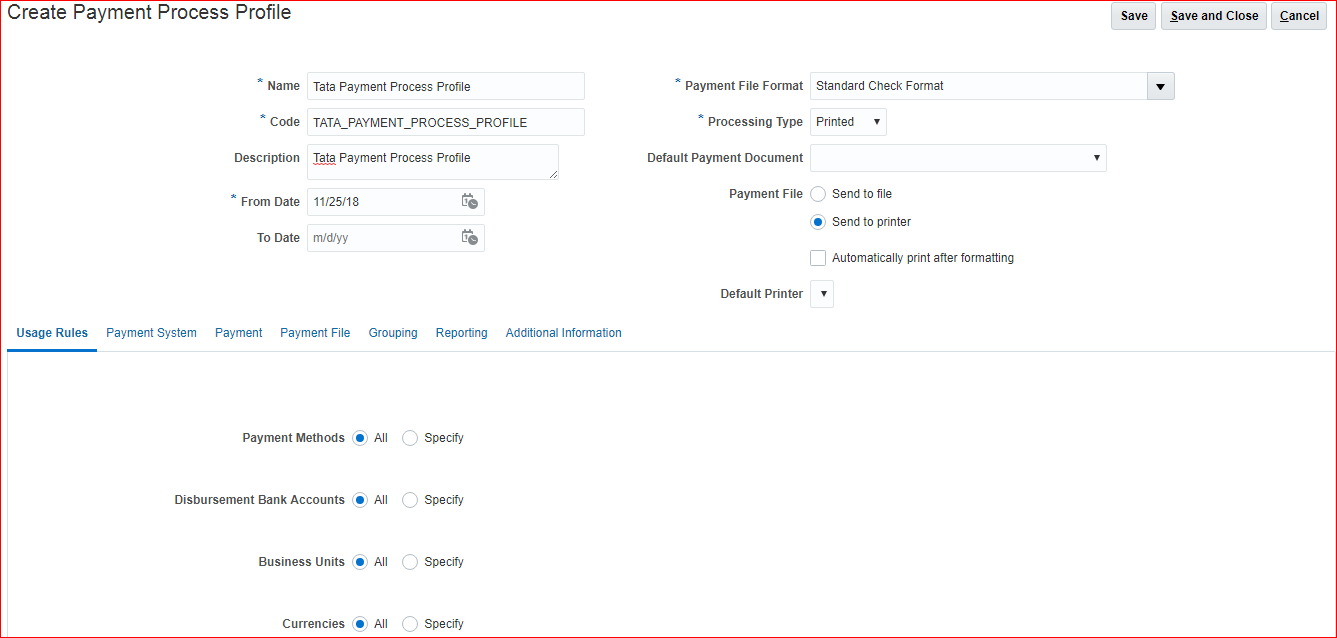Open the To Date calendar picker

point(469,238)
